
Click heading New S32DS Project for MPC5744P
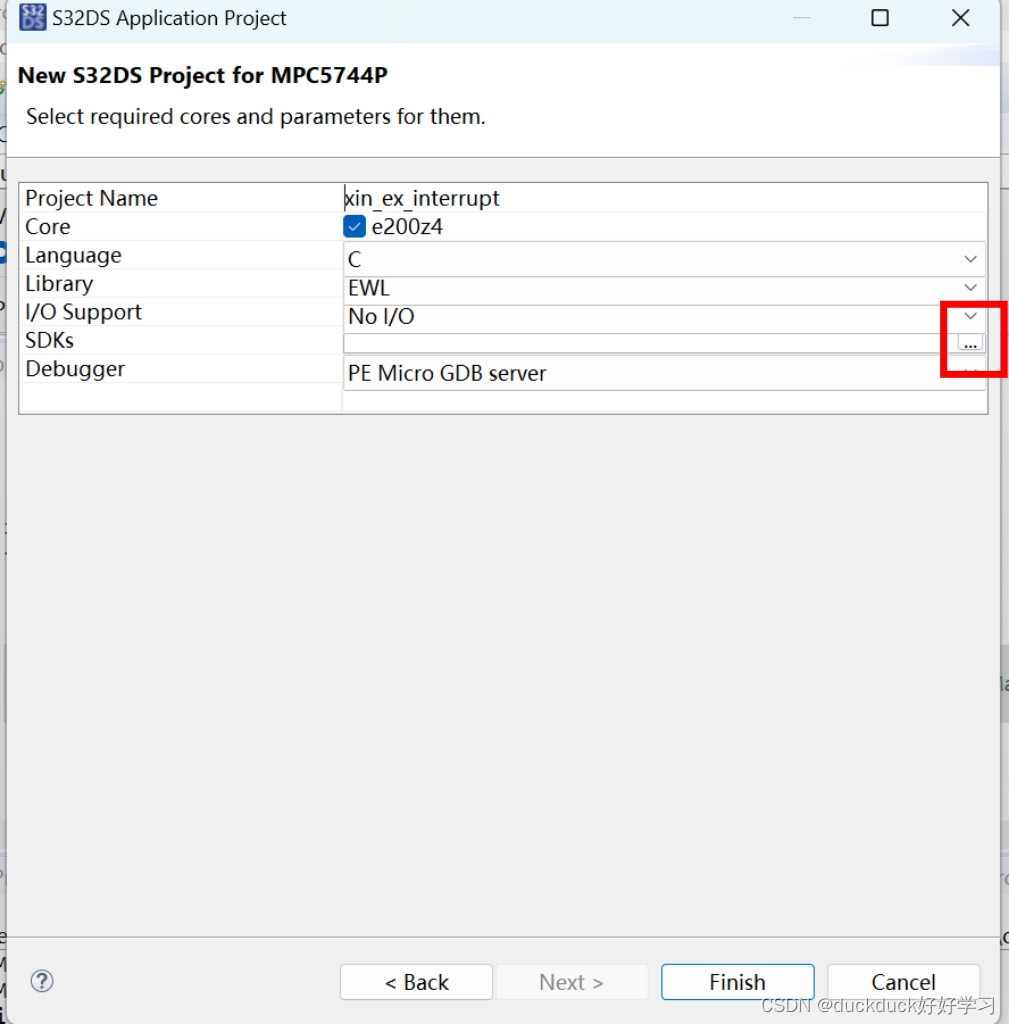[x=202, y=75]
